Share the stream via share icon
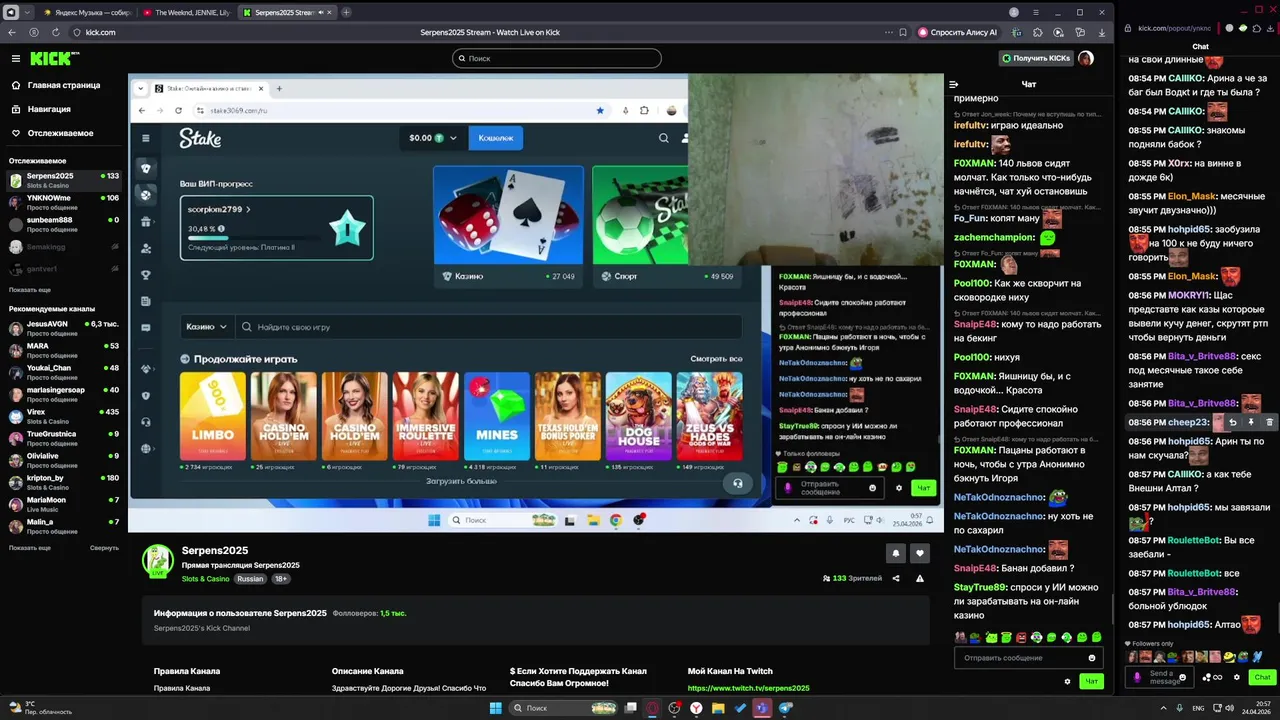1280x720 pixels. tap(896, 578)
